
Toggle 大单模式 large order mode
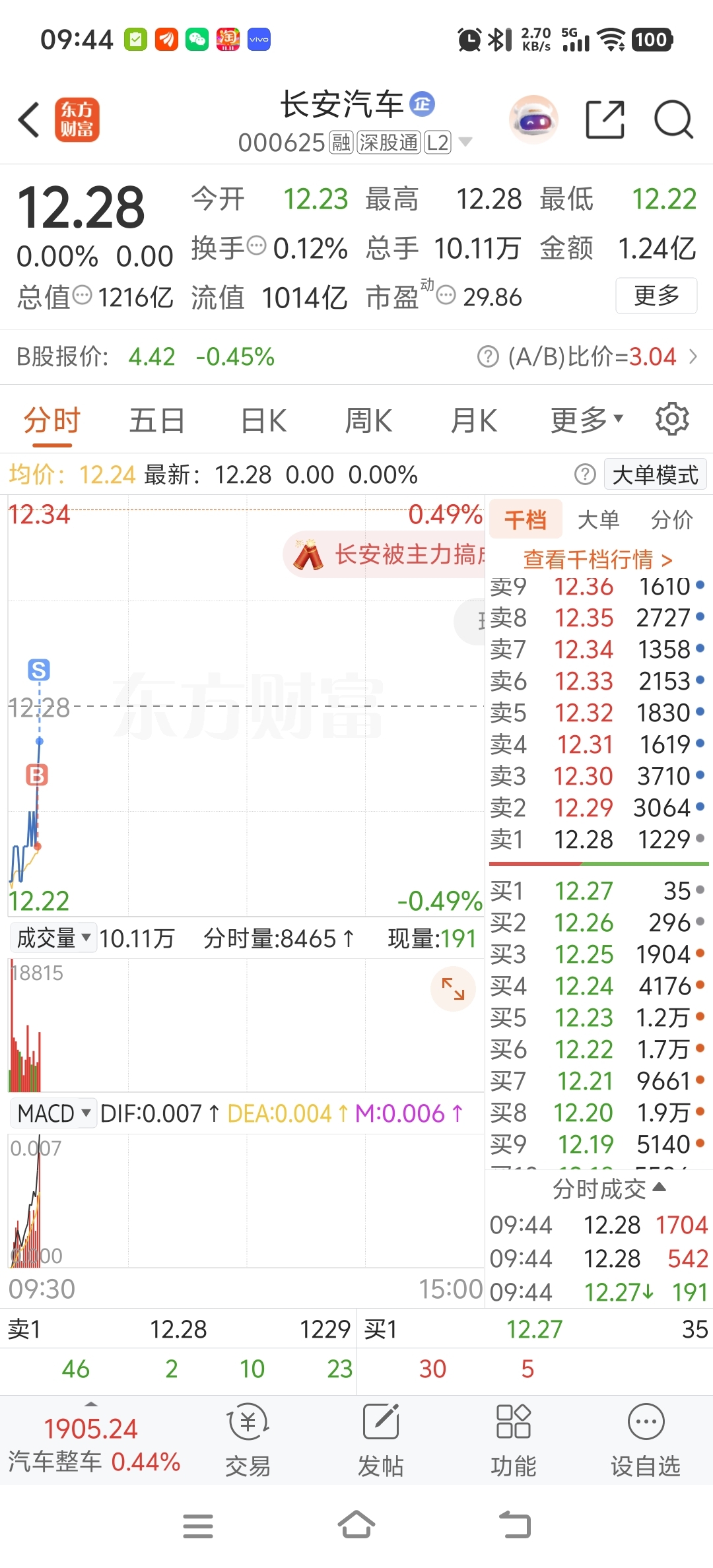pos(654,474)
